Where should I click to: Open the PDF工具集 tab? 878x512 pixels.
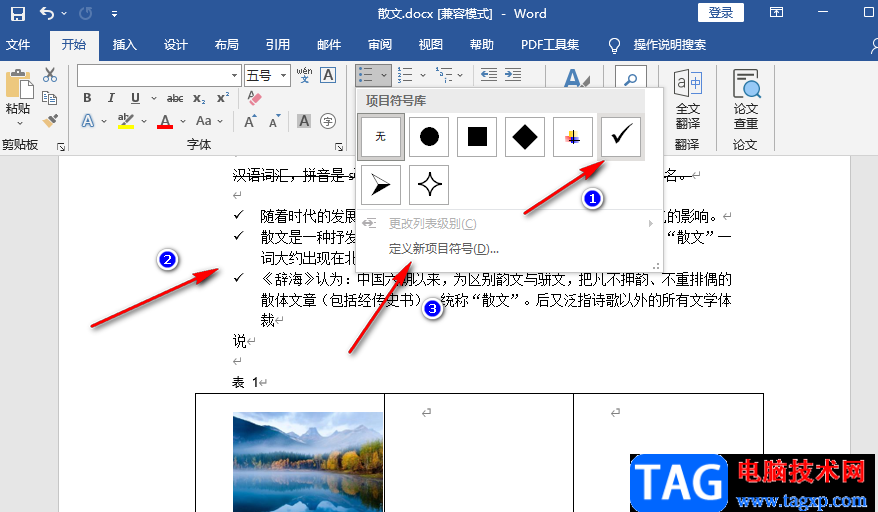pyautogui.click(x=550, y=45)
